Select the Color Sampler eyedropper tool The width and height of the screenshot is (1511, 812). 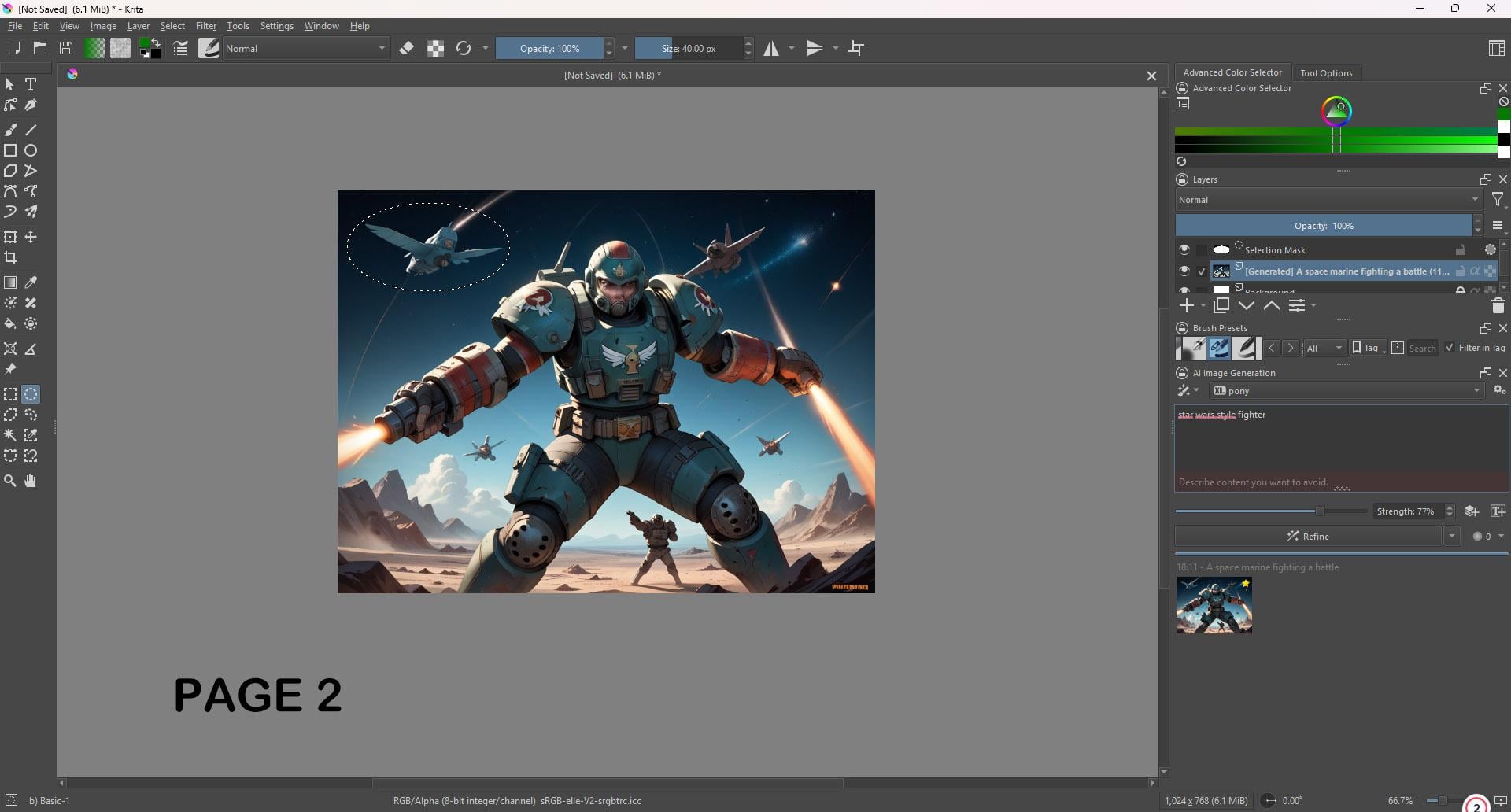point(31,282)
